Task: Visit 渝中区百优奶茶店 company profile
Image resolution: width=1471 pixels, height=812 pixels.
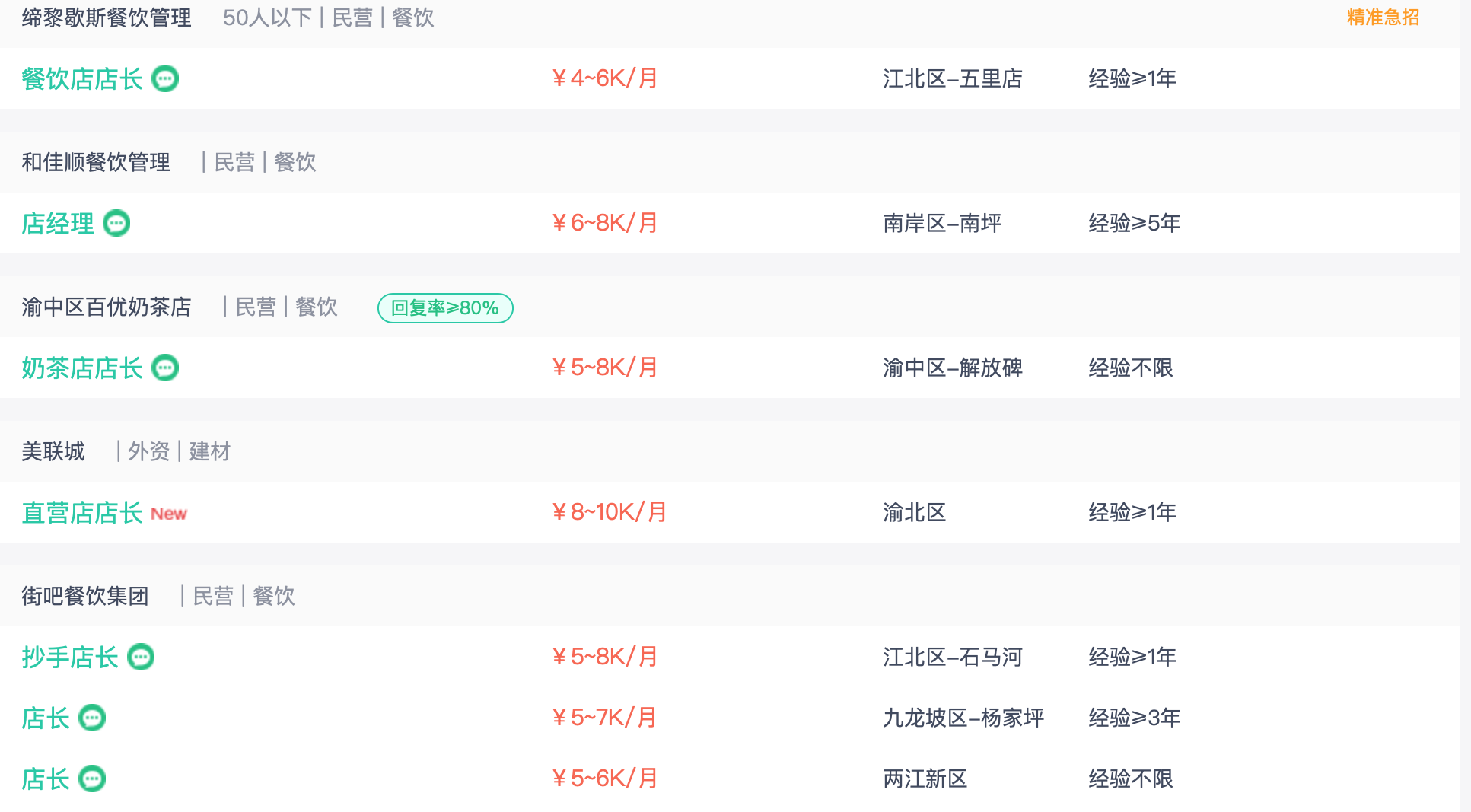Action: pos(107,307)
